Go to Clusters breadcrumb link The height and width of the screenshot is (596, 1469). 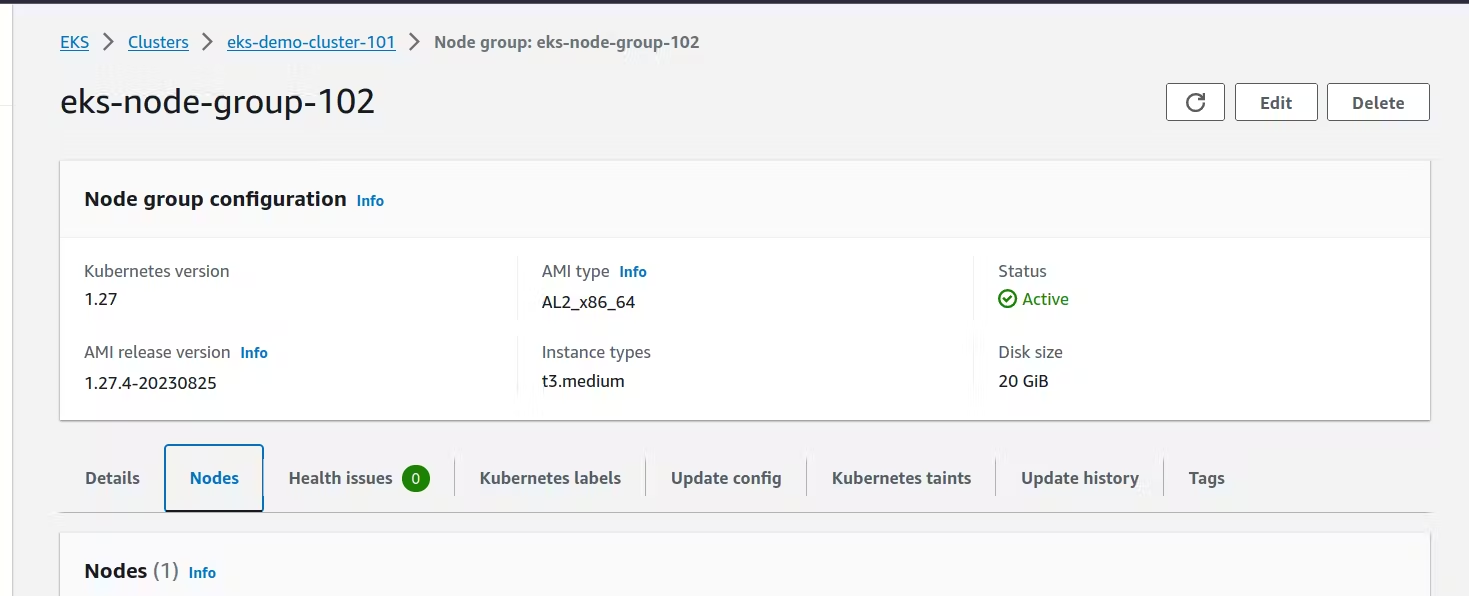(158, 42)
